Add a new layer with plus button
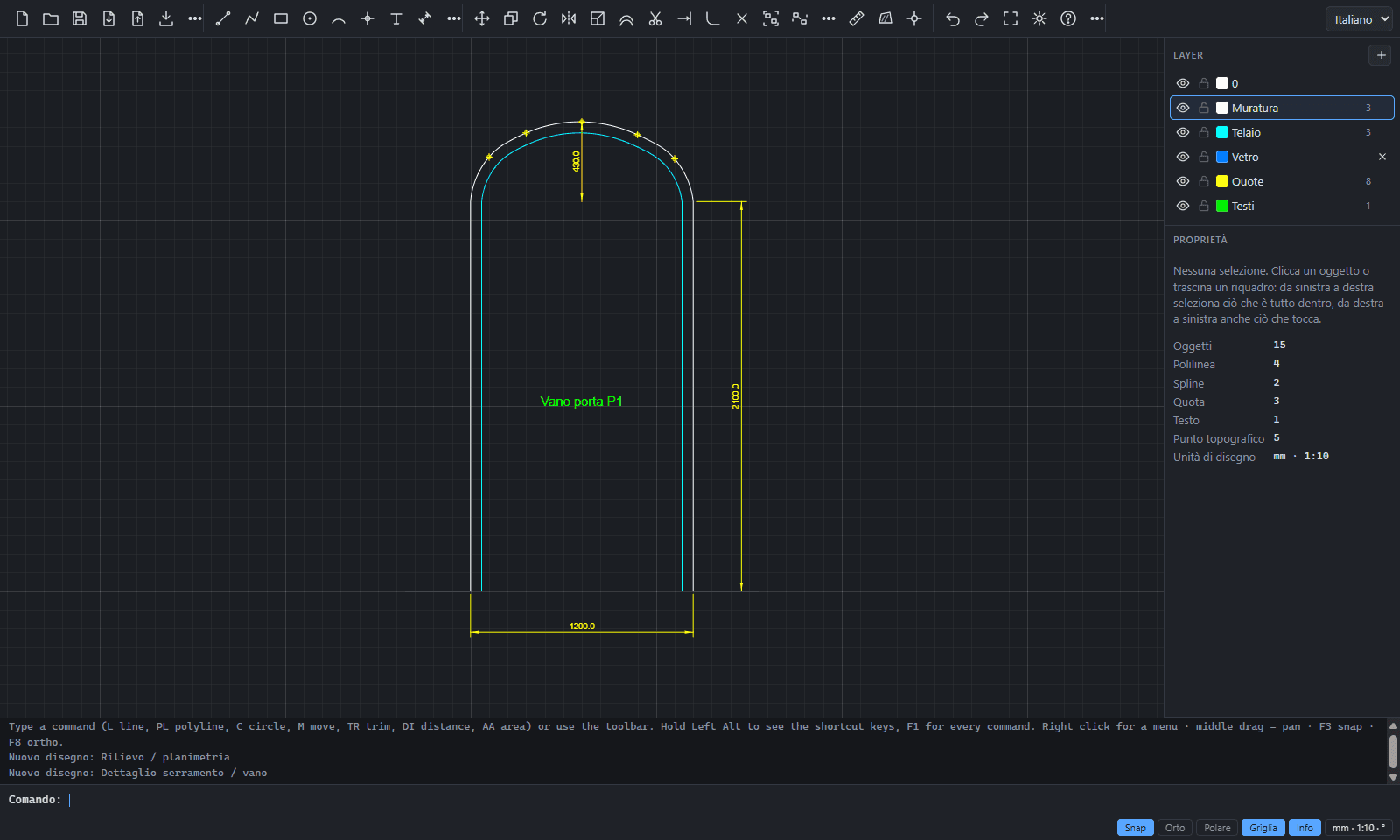The width and height of the screenshot is (1400, 840). [x=1381, y=55]
